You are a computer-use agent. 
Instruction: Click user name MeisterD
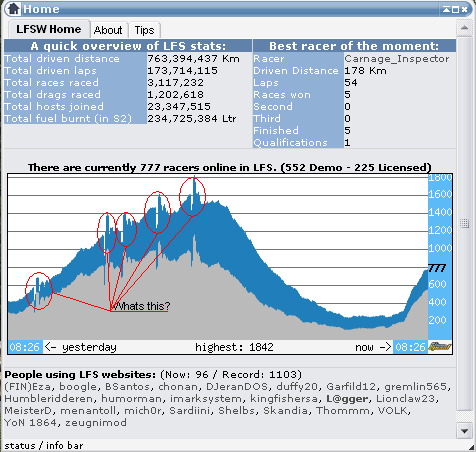pos(28,411)
